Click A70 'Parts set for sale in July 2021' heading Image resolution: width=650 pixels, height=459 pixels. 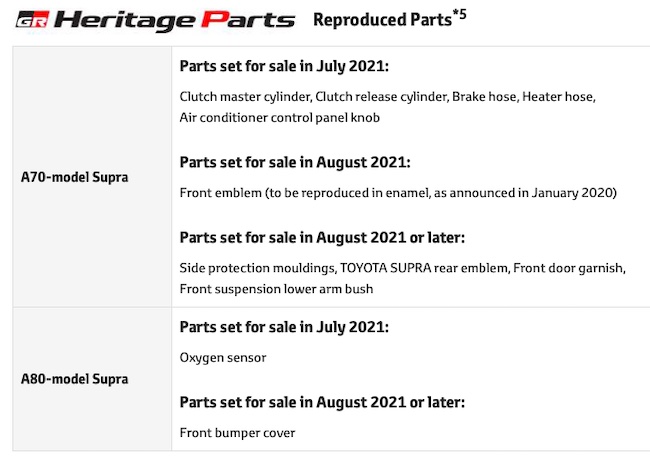(284, 66)
